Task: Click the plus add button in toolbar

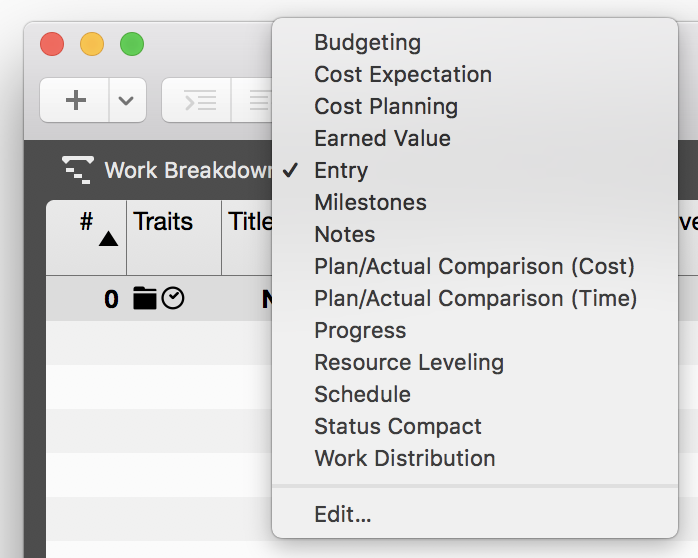Action: tap(75, 100)
